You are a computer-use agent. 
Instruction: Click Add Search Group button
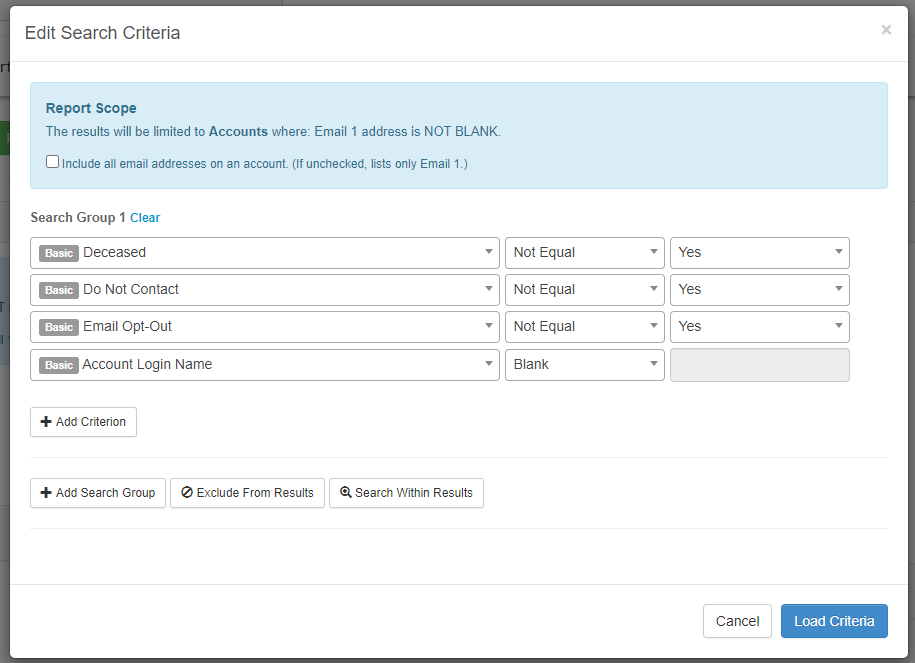click(x=98, y=493)
